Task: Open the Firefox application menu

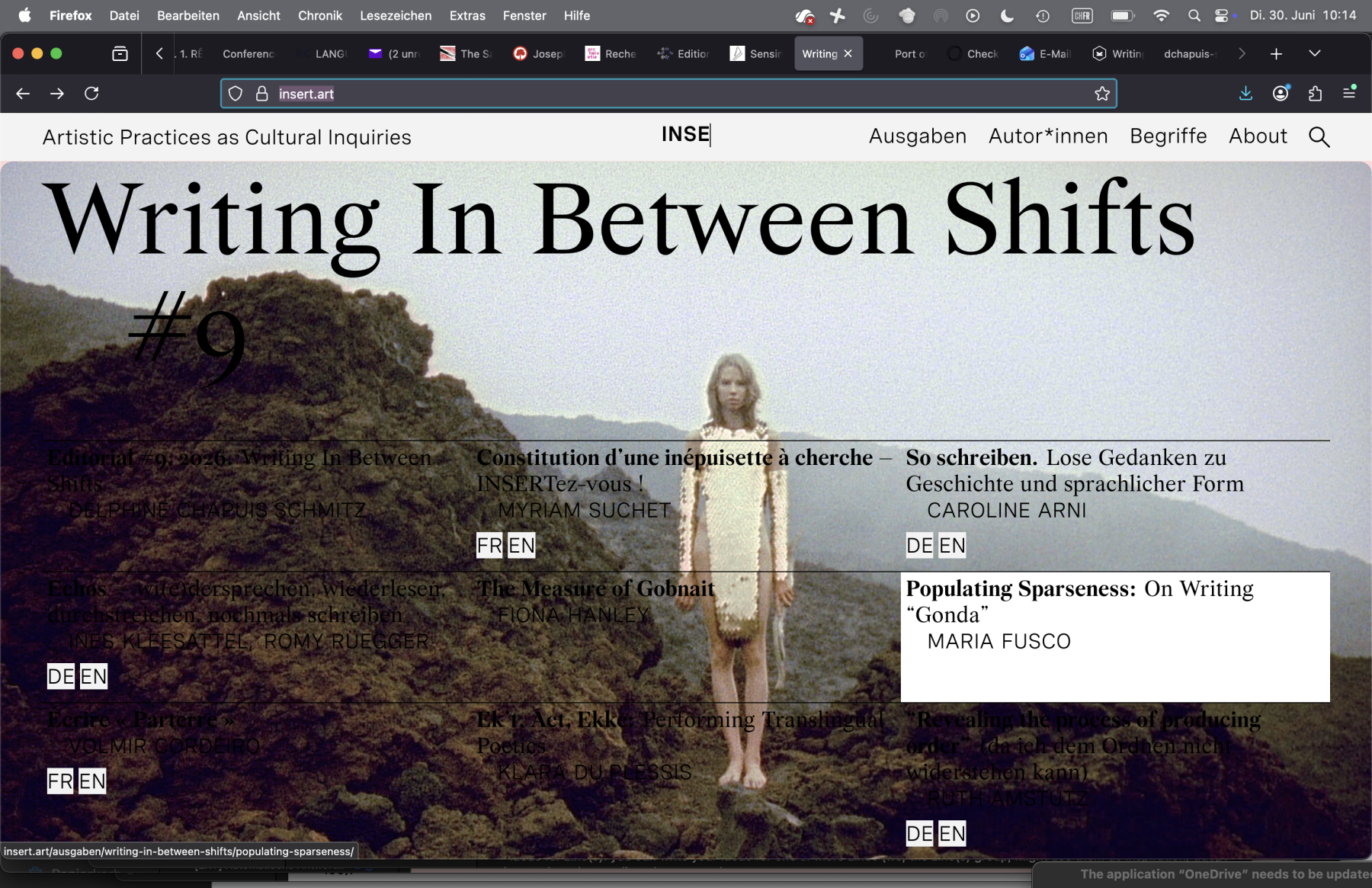Action: (x=1349, y=94)
